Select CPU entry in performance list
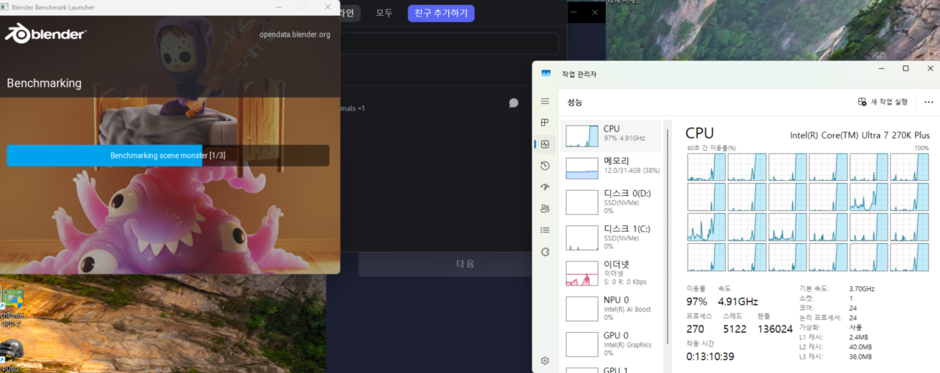Screen dimensions: 940x373 (x=611, y=136)
